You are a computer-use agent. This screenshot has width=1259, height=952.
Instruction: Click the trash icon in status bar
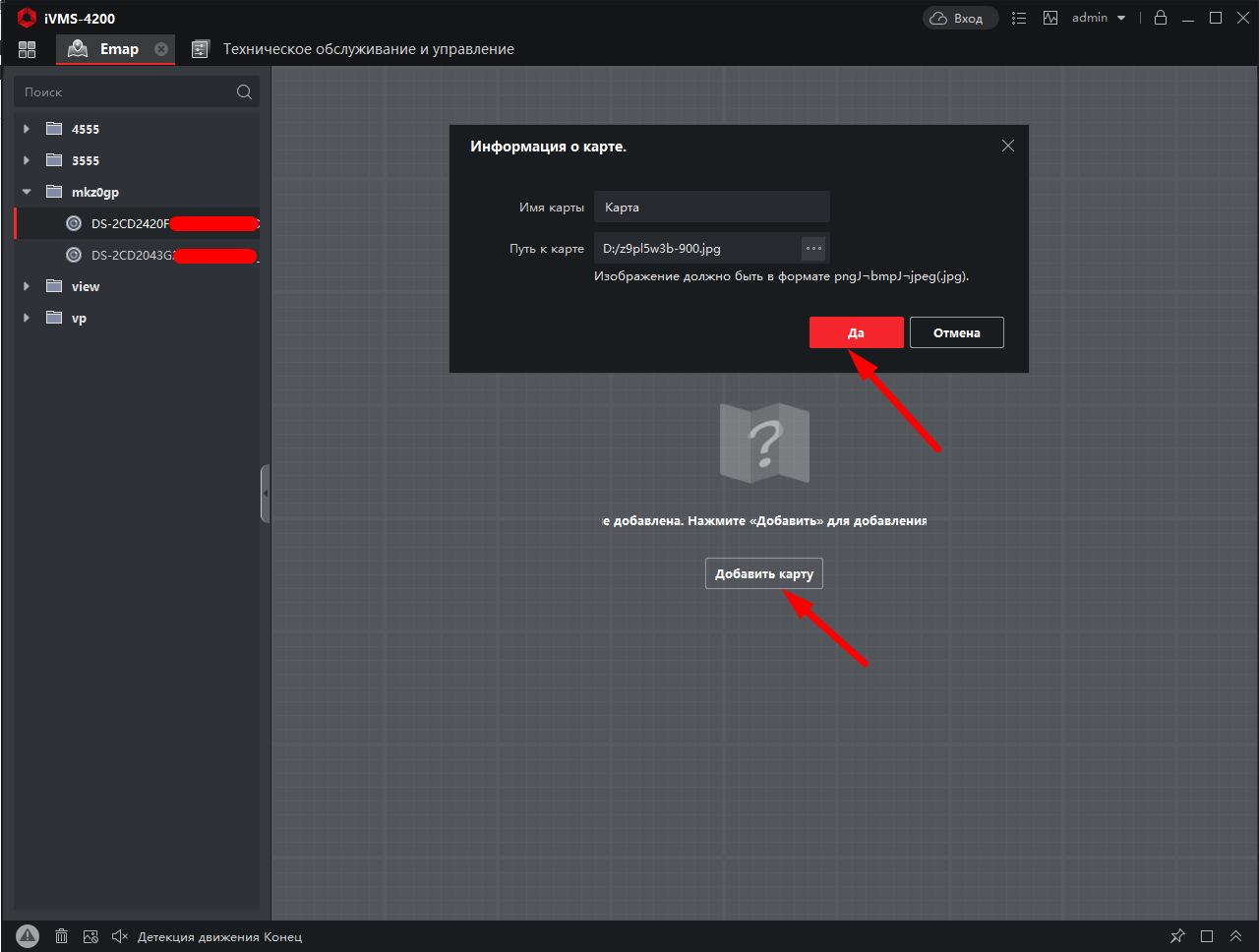61,936
